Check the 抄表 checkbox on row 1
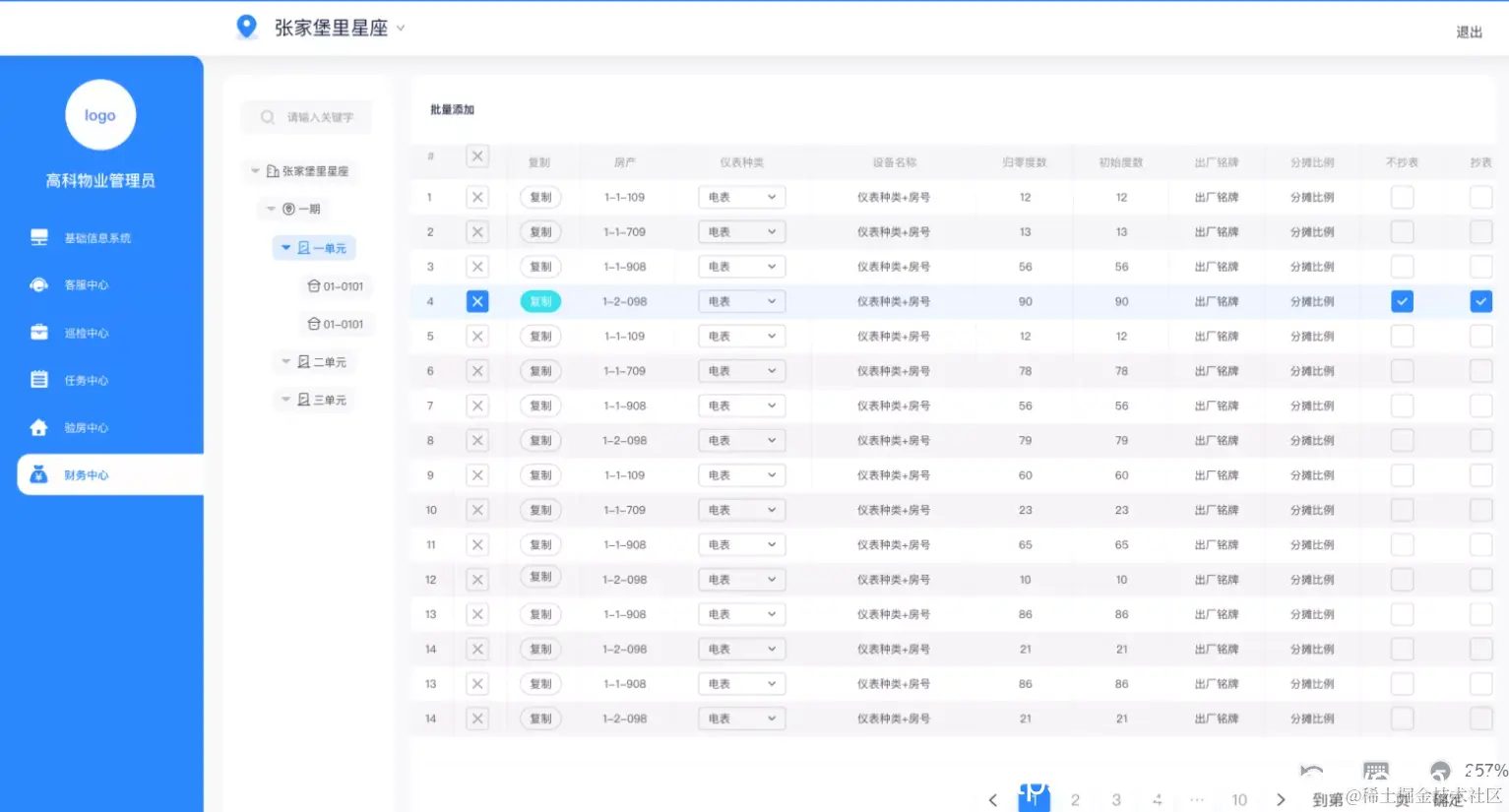1509x812 pixels. pyautogui.click(x=1480, y=197)
